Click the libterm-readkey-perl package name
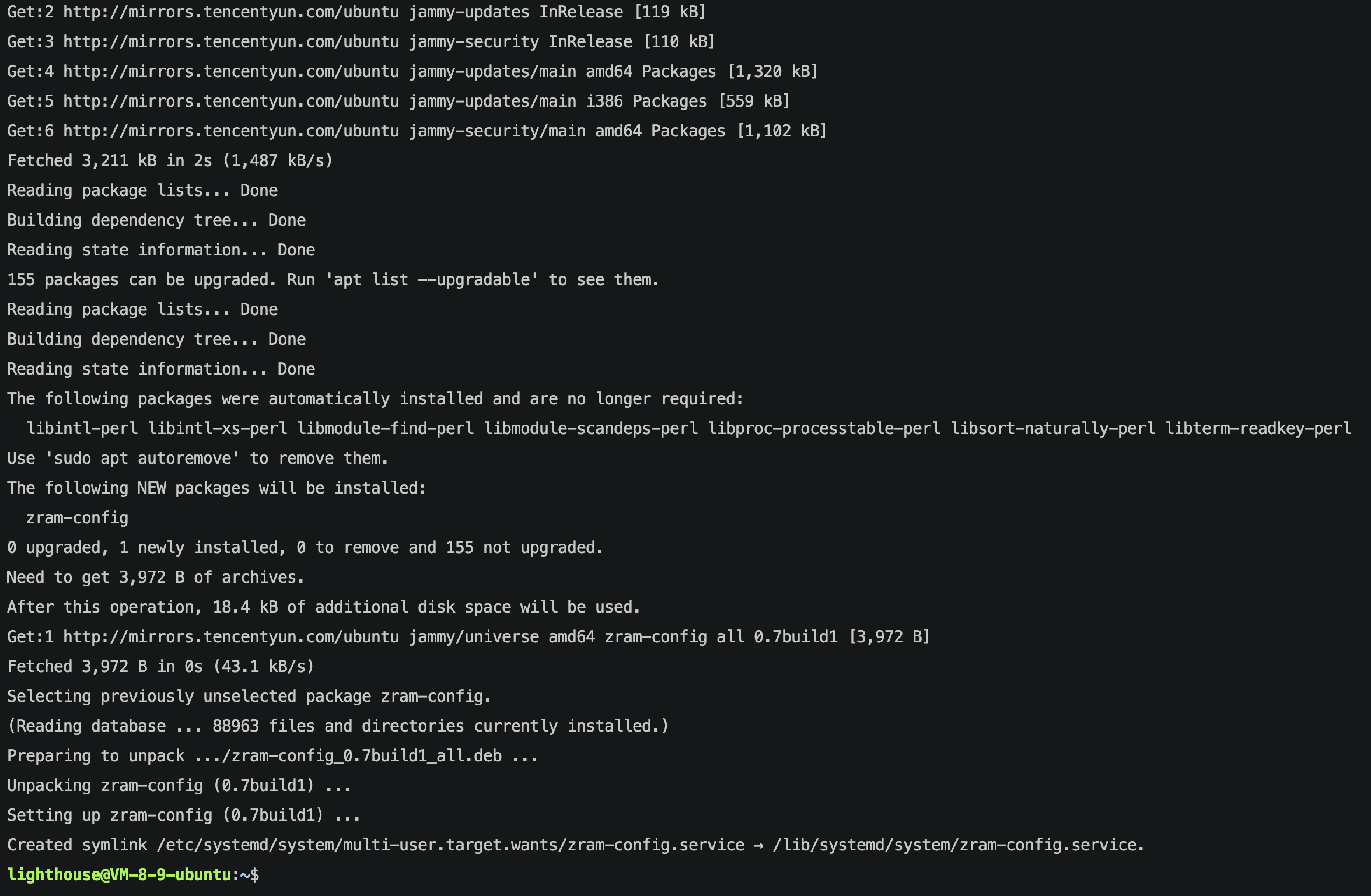 coord(1258,428)
